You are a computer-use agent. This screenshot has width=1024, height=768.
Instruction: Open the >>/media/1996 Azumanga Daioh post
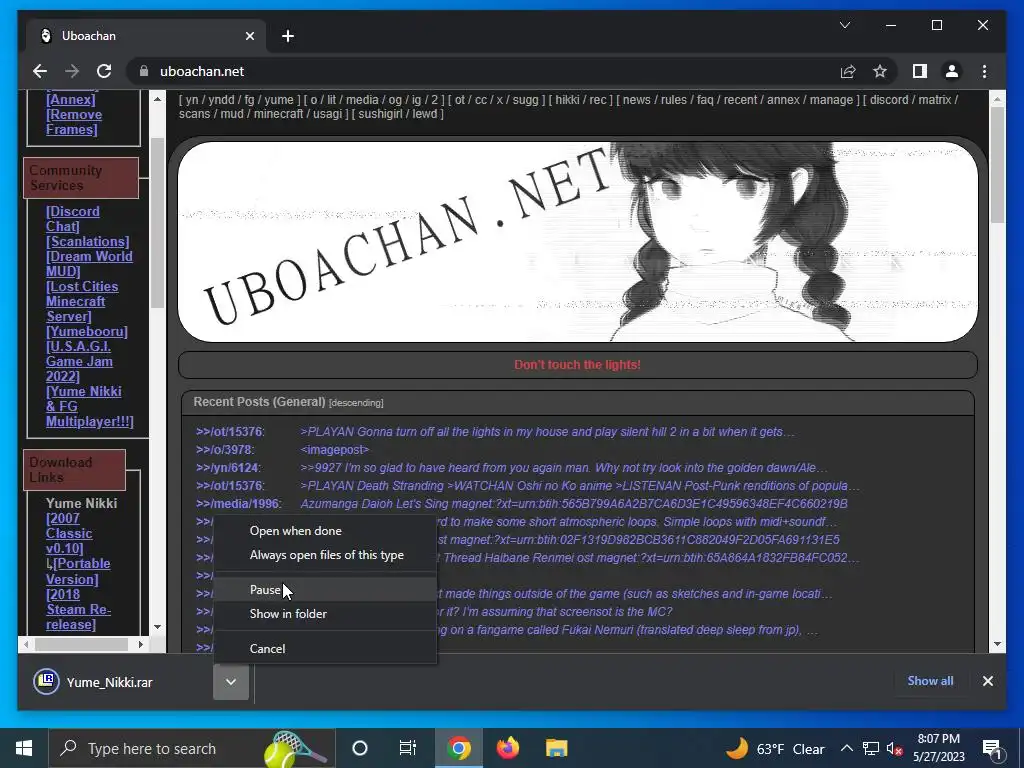238,504
